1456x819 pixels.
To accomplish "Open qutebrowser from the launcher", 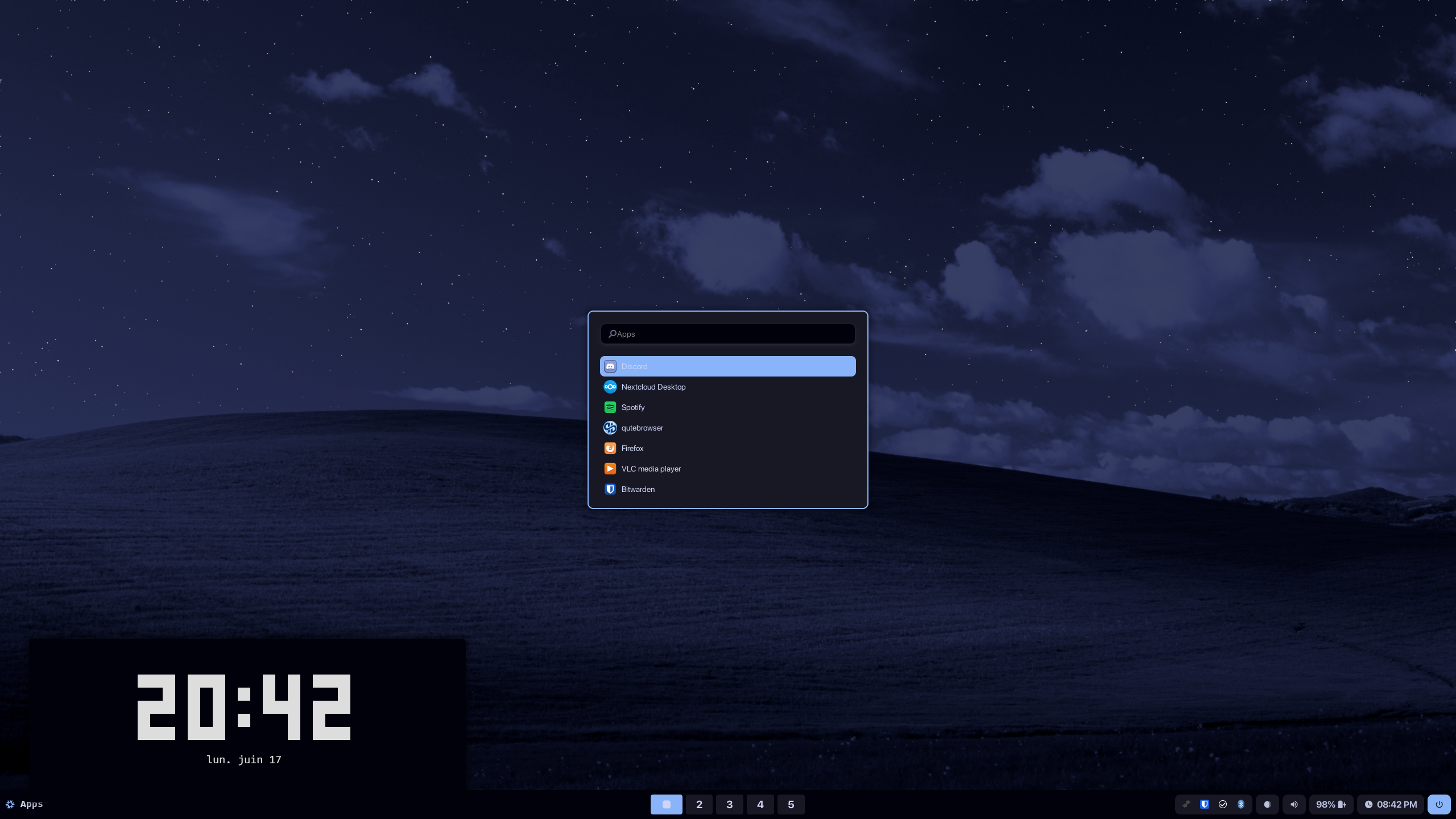I will [x=727, y=428].
